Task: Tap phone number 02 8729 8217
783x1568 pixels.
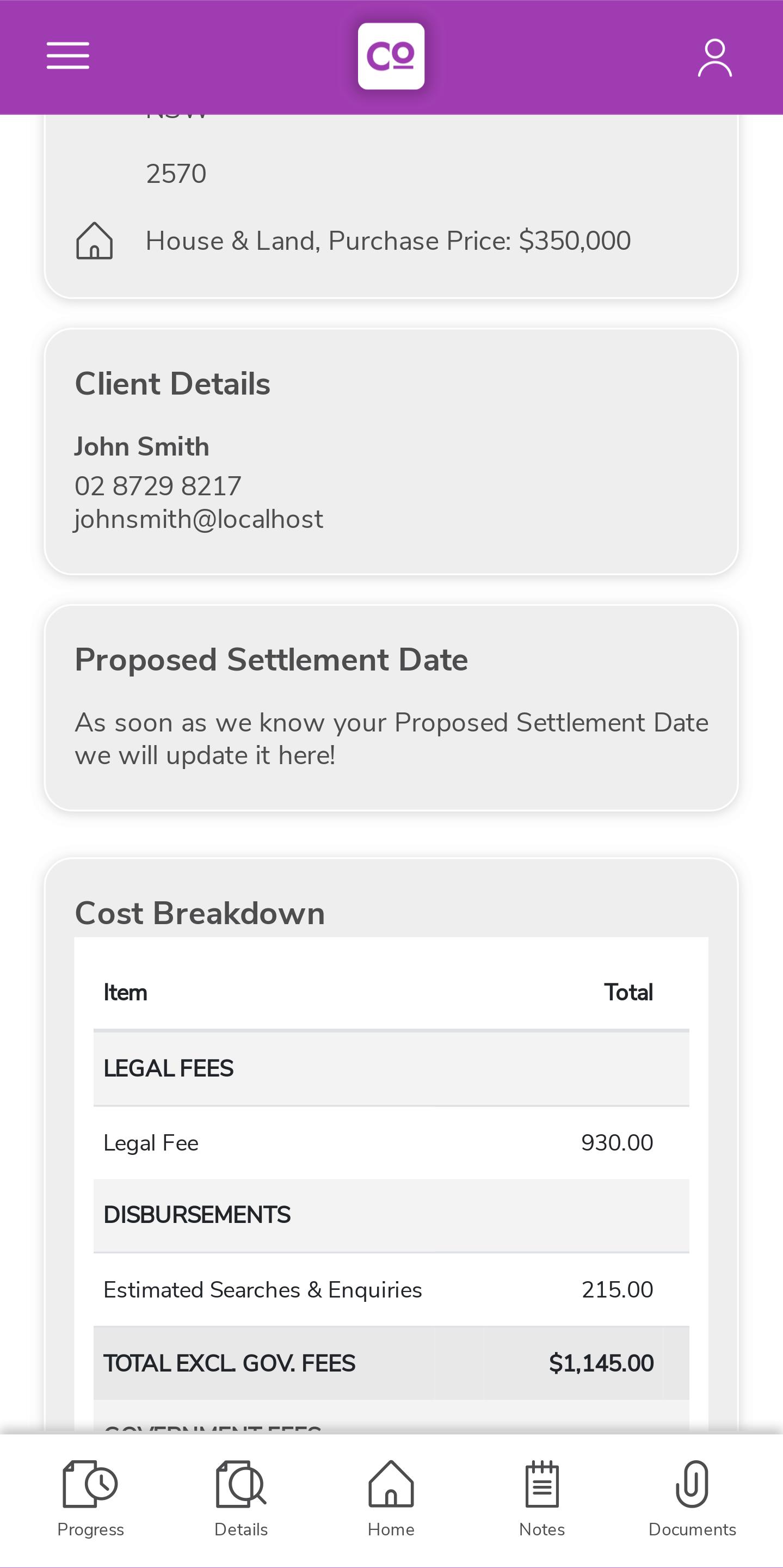Action: 158,485
